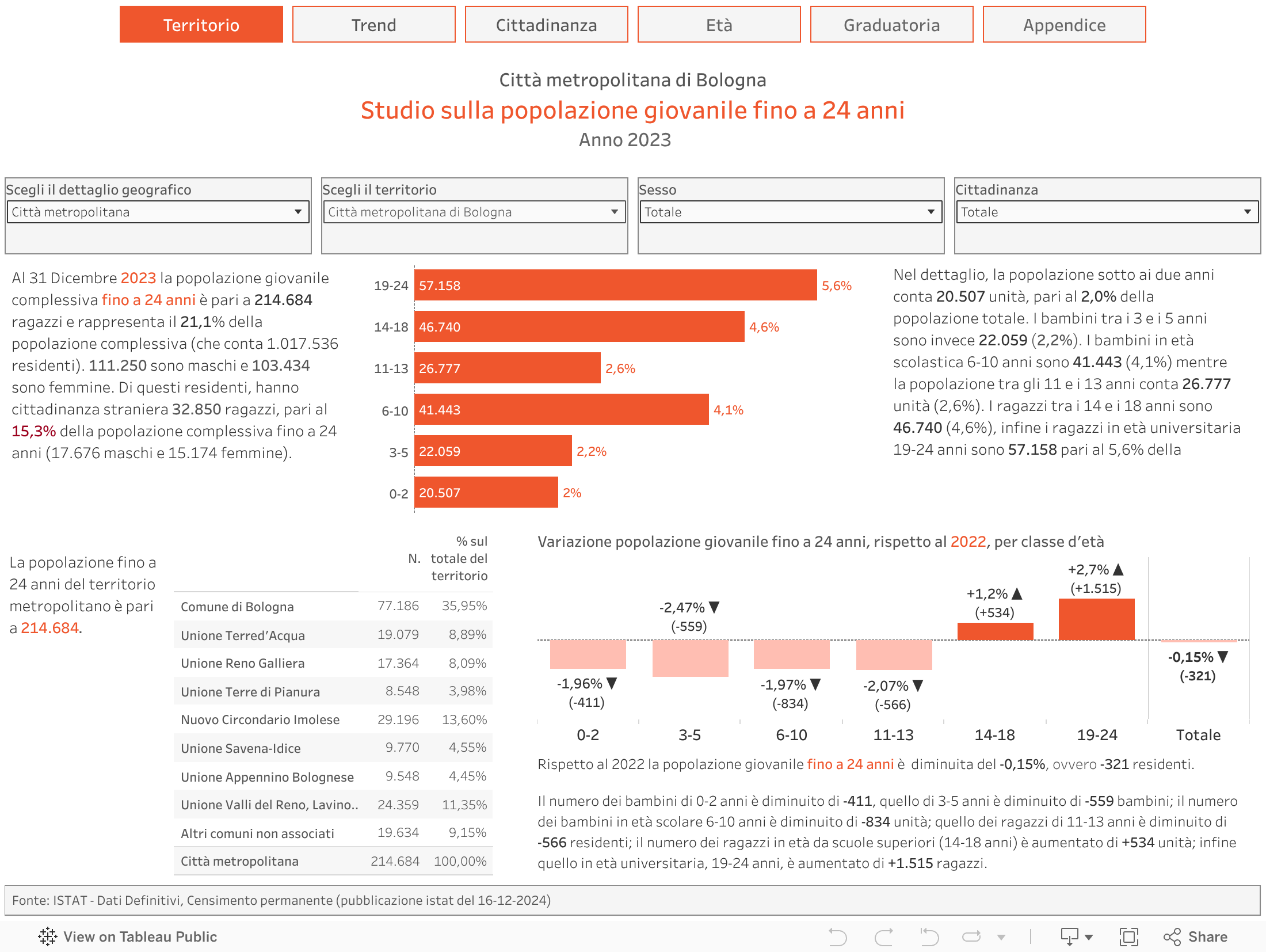This screenshot has width=1266, height=952.
Task: Enter full screen mode icon
Action: coord(1128,937)
